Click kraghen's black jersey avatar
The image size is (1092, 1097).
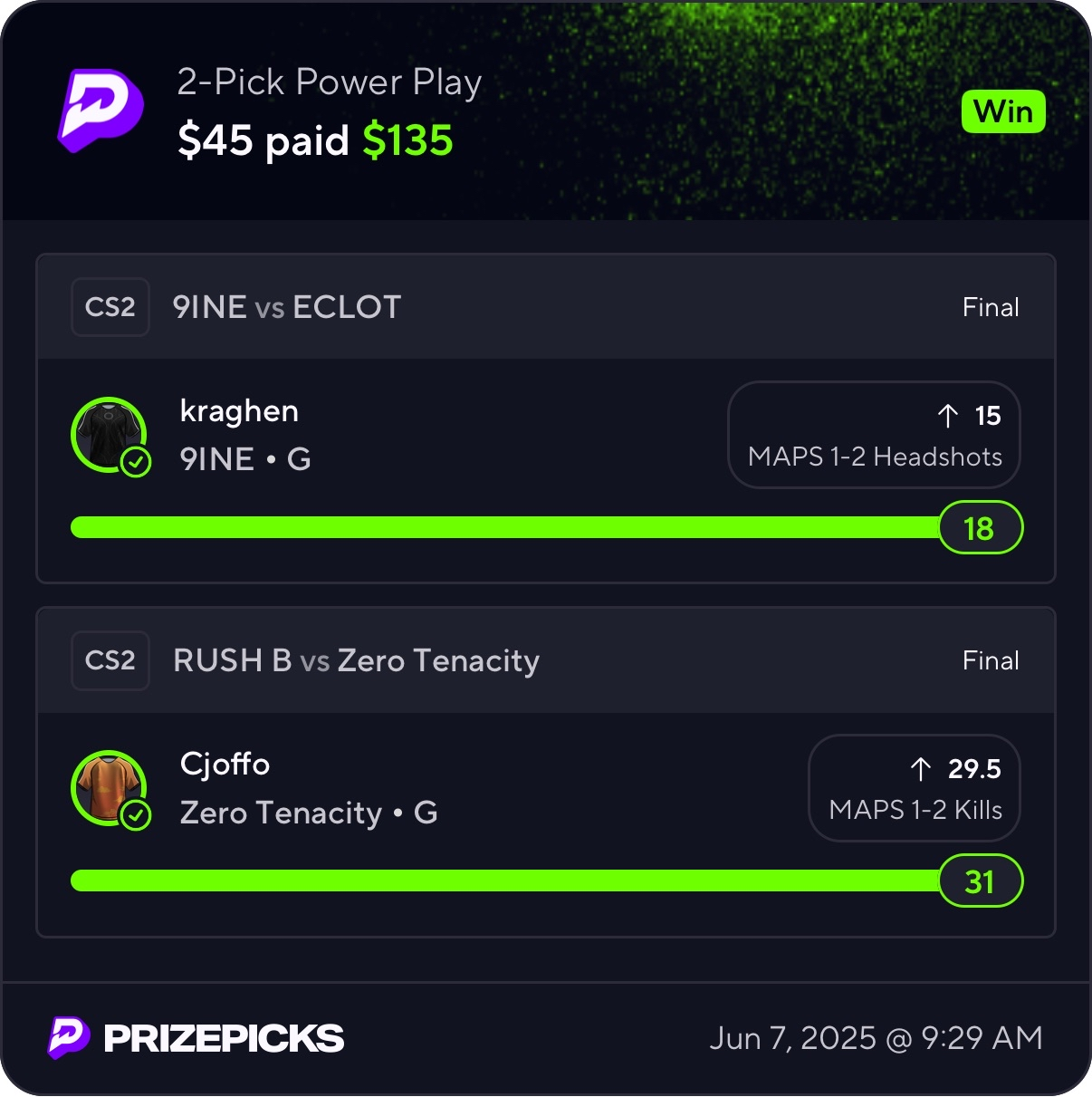(109, 434)
